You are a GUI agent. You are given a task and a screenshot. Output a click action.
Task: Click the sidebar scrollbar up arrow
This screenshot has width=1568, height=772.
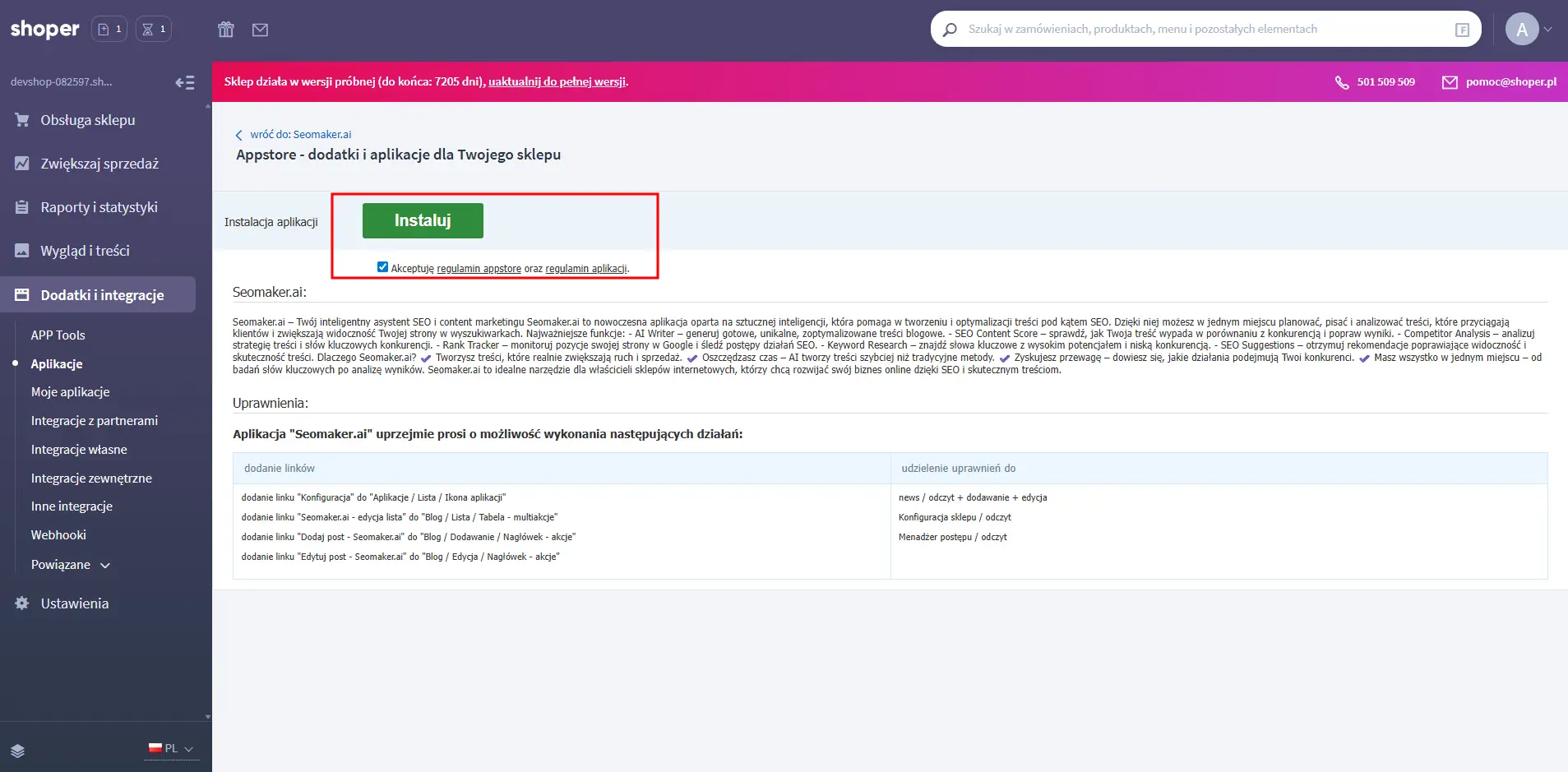207,106
